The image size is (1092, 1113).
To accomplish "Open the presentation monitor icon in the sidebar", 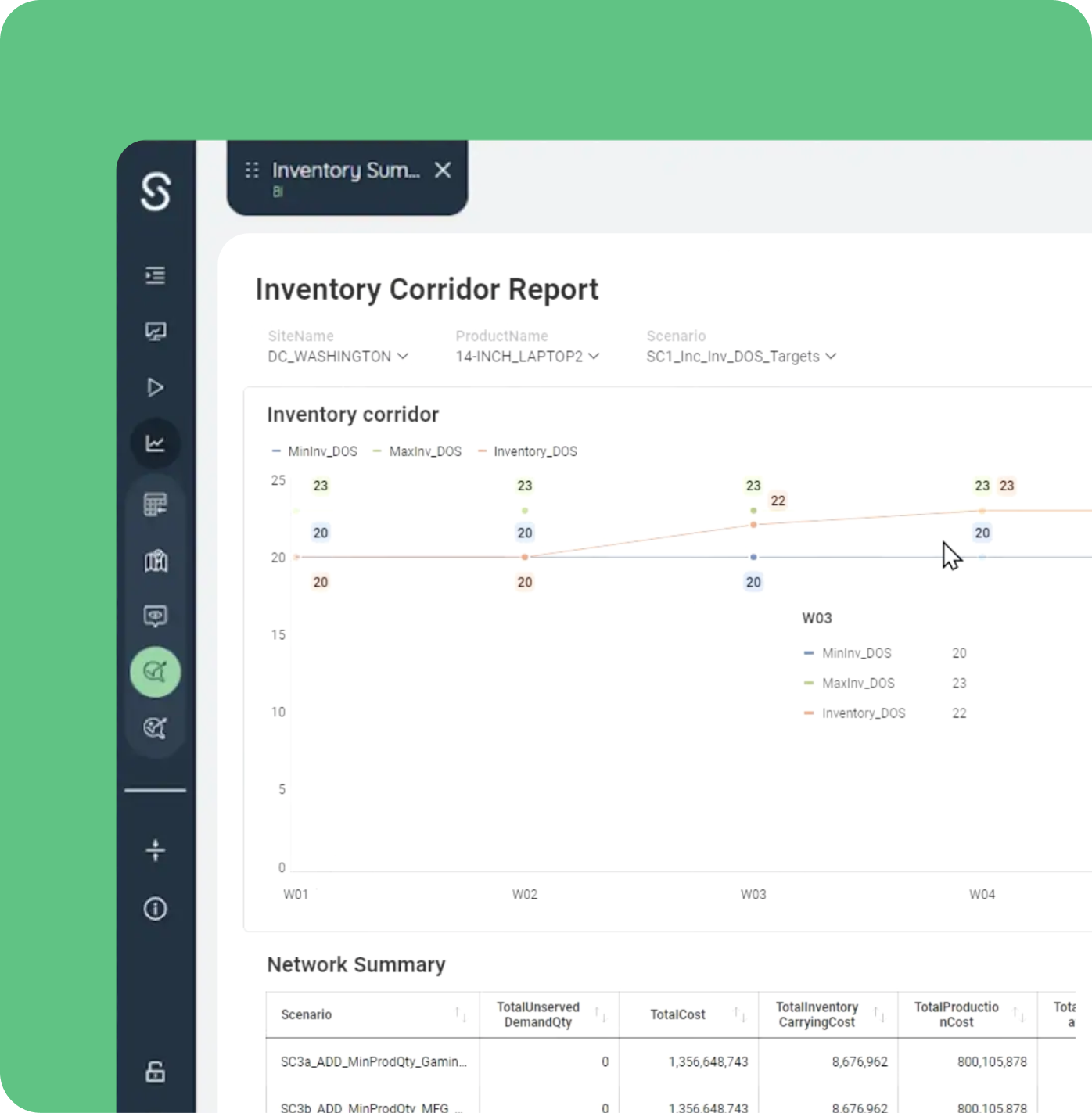I will [x=156, y=332].
